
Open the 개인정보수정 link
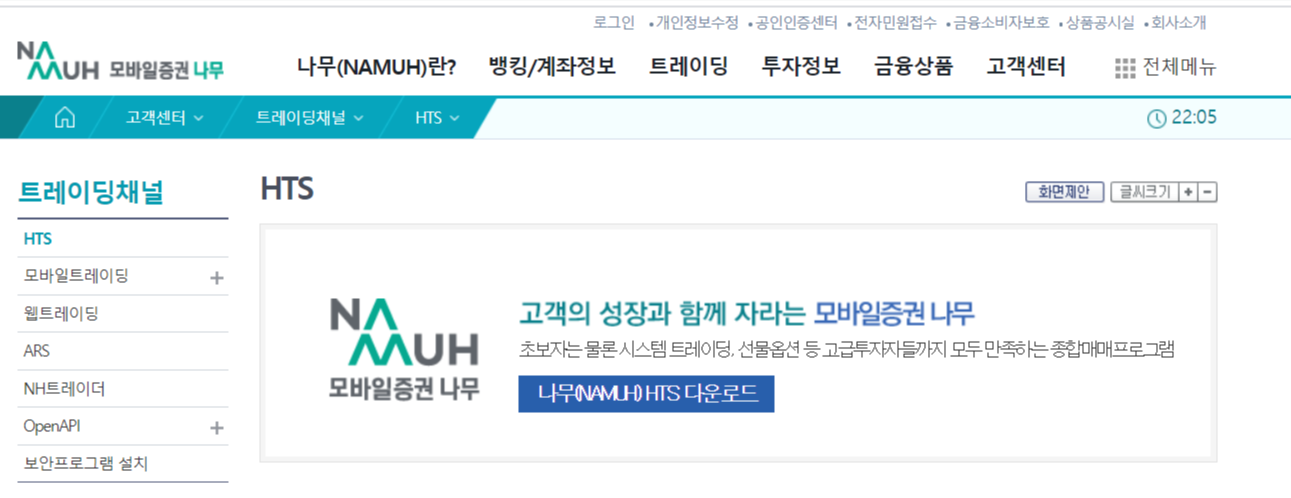pos(696,22)
